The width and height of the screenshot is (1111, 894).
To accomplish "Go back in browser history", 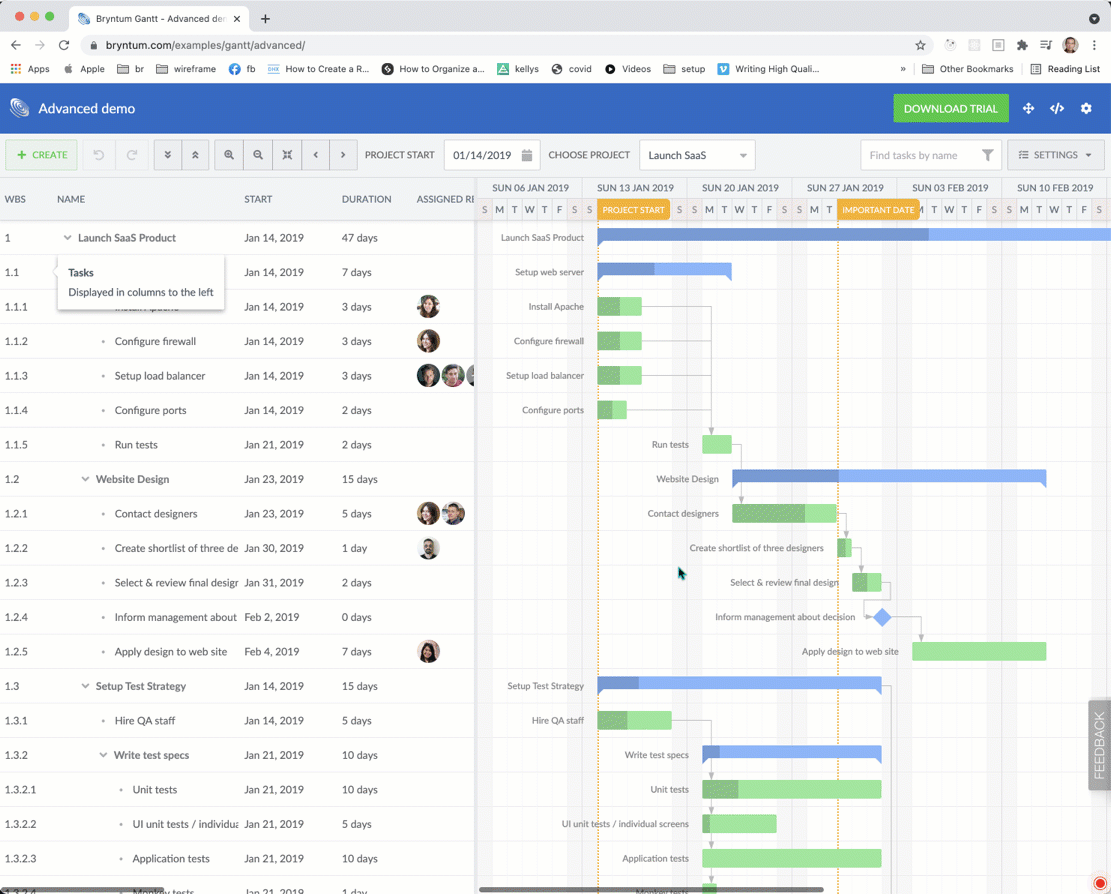I will (16, 45).
